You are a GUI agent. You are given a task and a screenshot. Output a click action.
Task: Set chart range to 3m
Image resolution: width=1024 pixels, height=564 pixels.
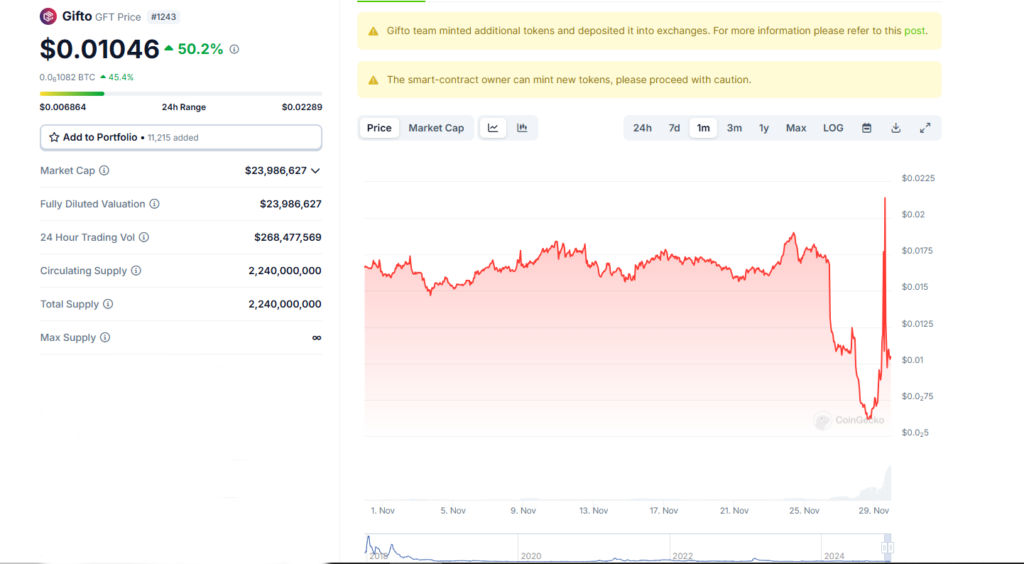pos(734,128)
